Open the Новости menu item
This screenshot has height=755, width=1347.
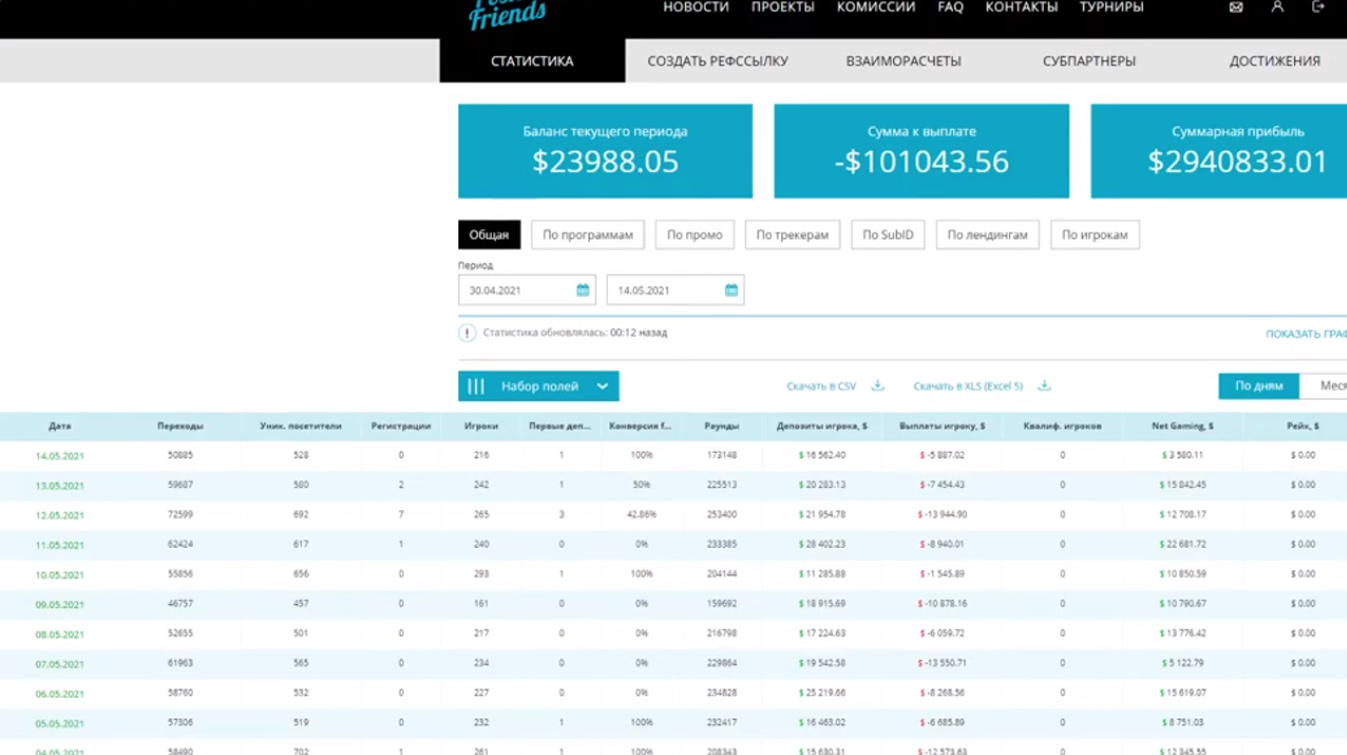(695, 8)
